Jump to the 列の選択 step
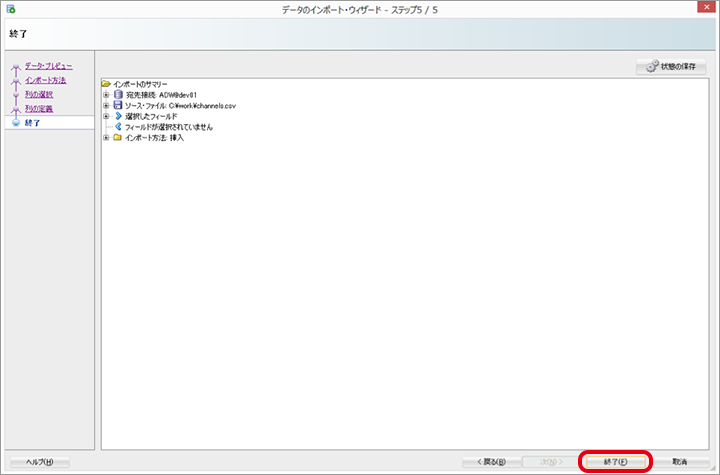The width and height of the screenshot is (720, 475). click(39, 94)
